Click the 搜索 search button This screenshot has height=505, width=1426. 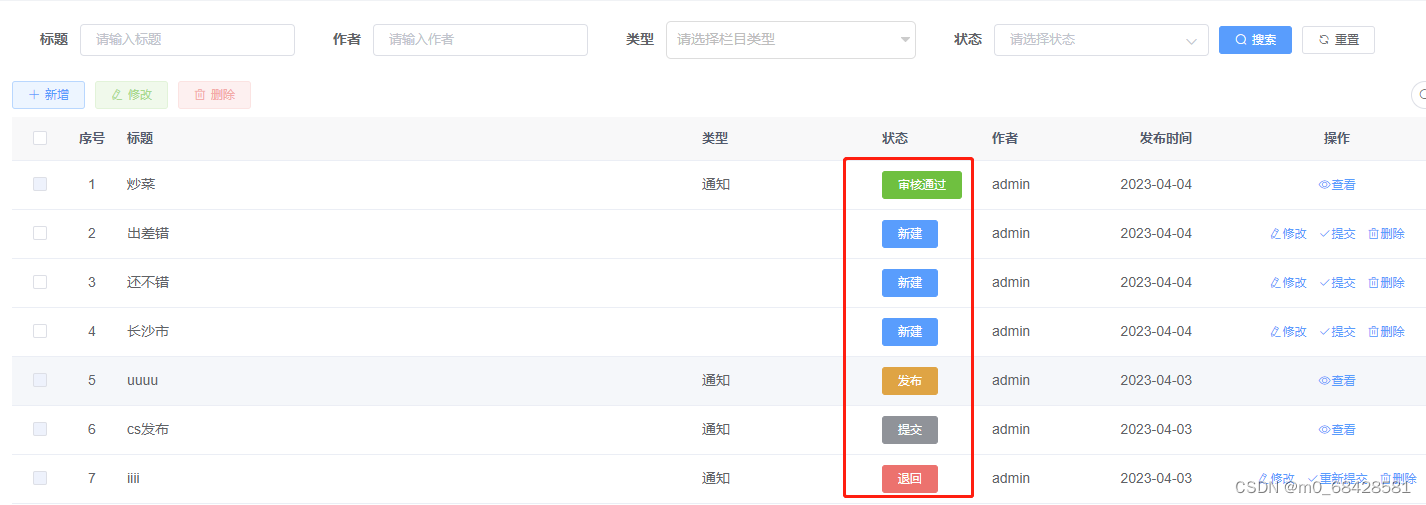[1255, 40]
